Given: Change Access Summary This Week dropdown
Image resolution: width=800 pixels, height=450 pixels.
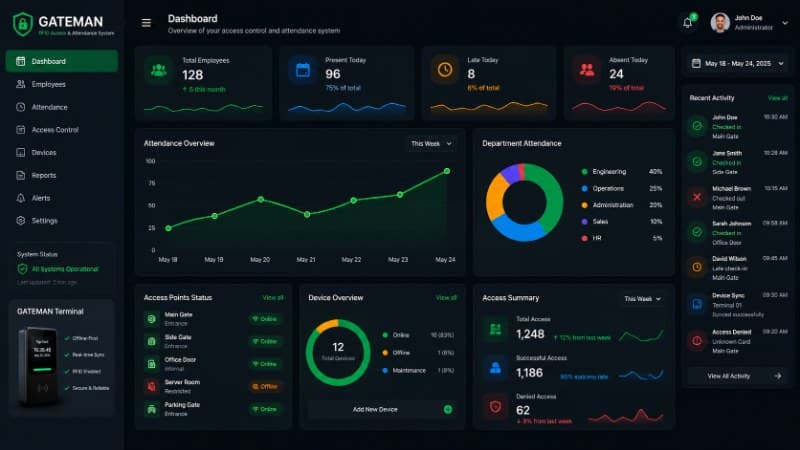Looking at the screenshot, I should pyautogui.click(x=642, y=298).
